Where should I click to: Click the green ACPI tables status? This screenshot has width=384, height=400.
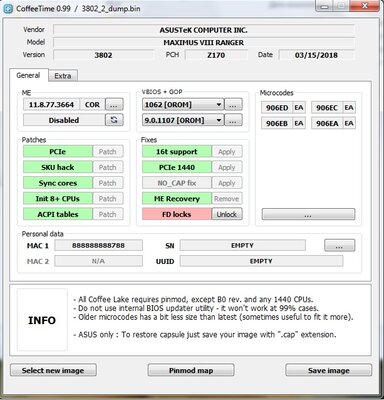point(58,214)
